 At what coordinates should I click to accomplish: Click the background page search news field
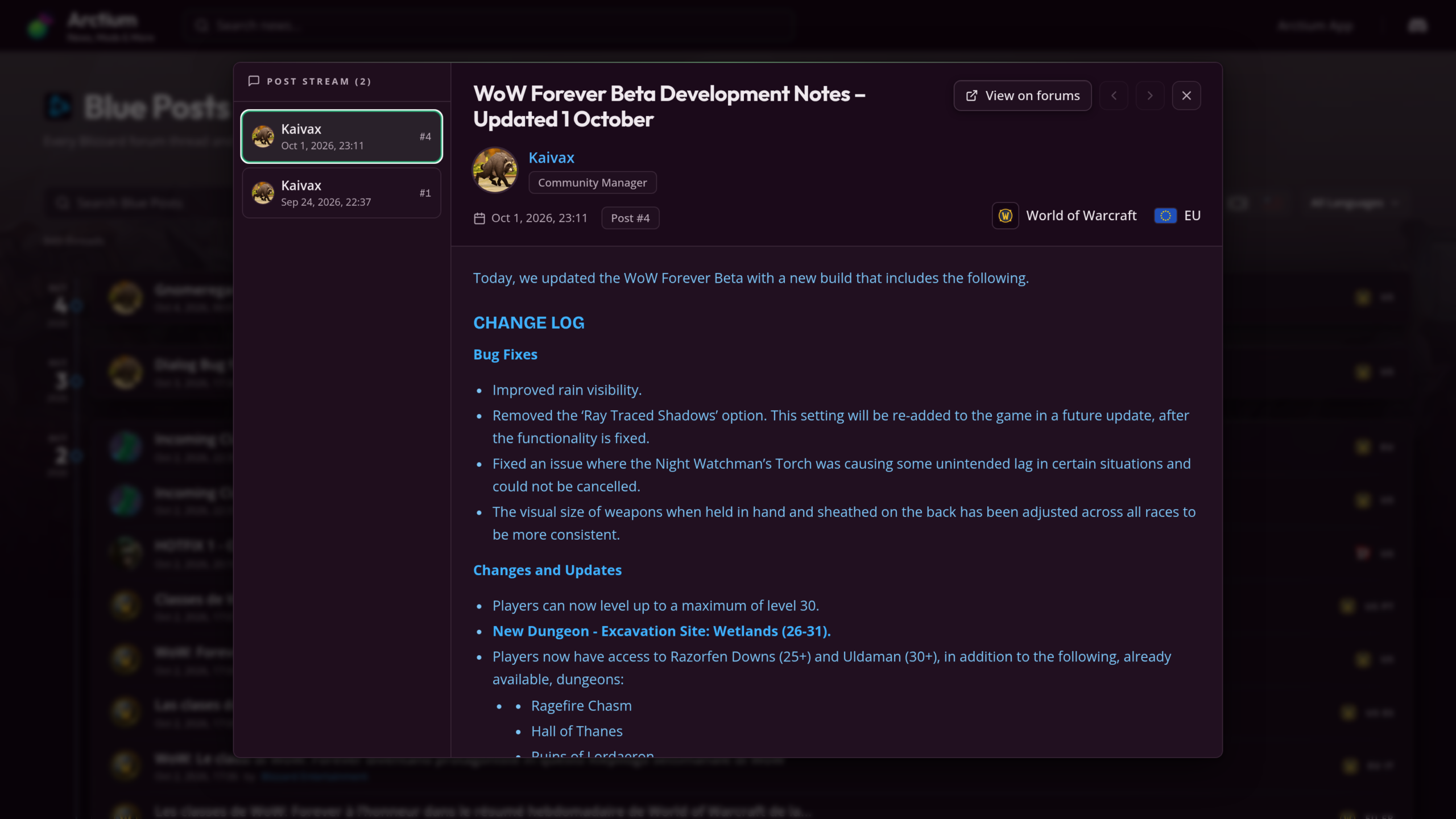click(x=489, y=26)
